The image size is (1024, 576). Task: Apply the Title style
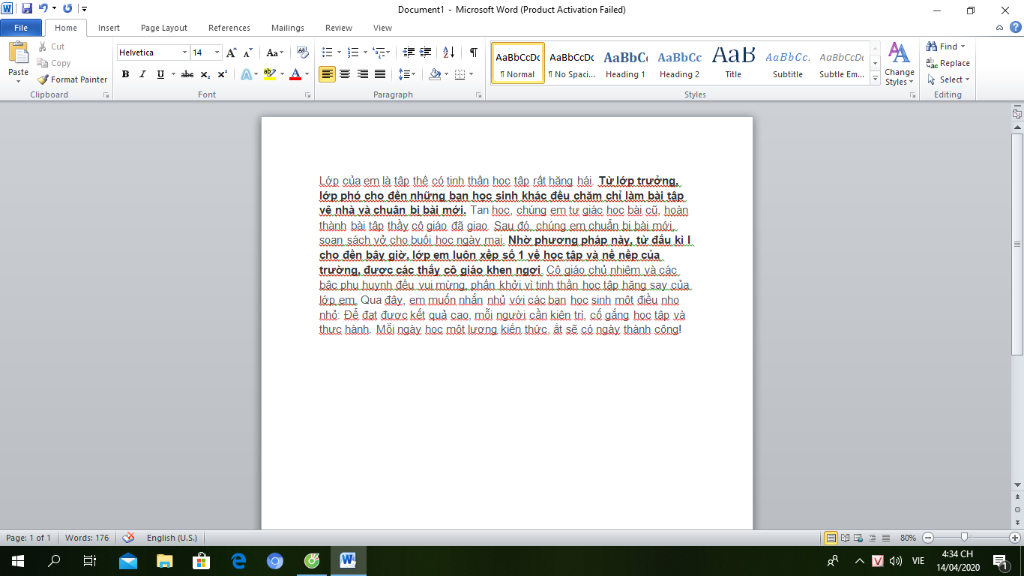coord(733,63)
